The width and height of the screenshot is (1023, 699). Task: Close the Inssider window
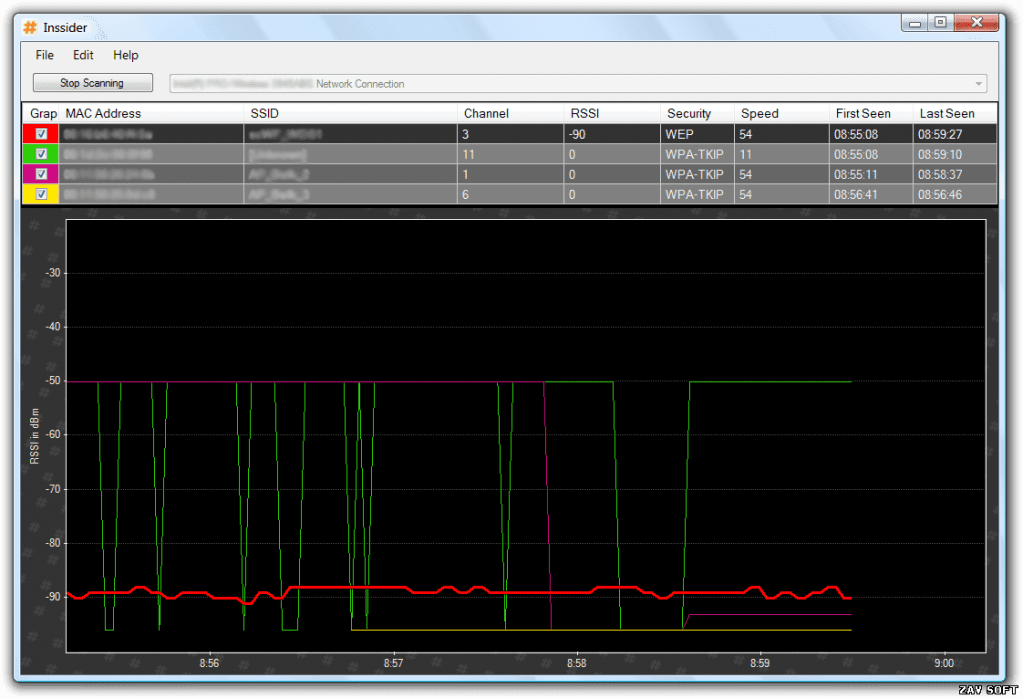[976, 22]
